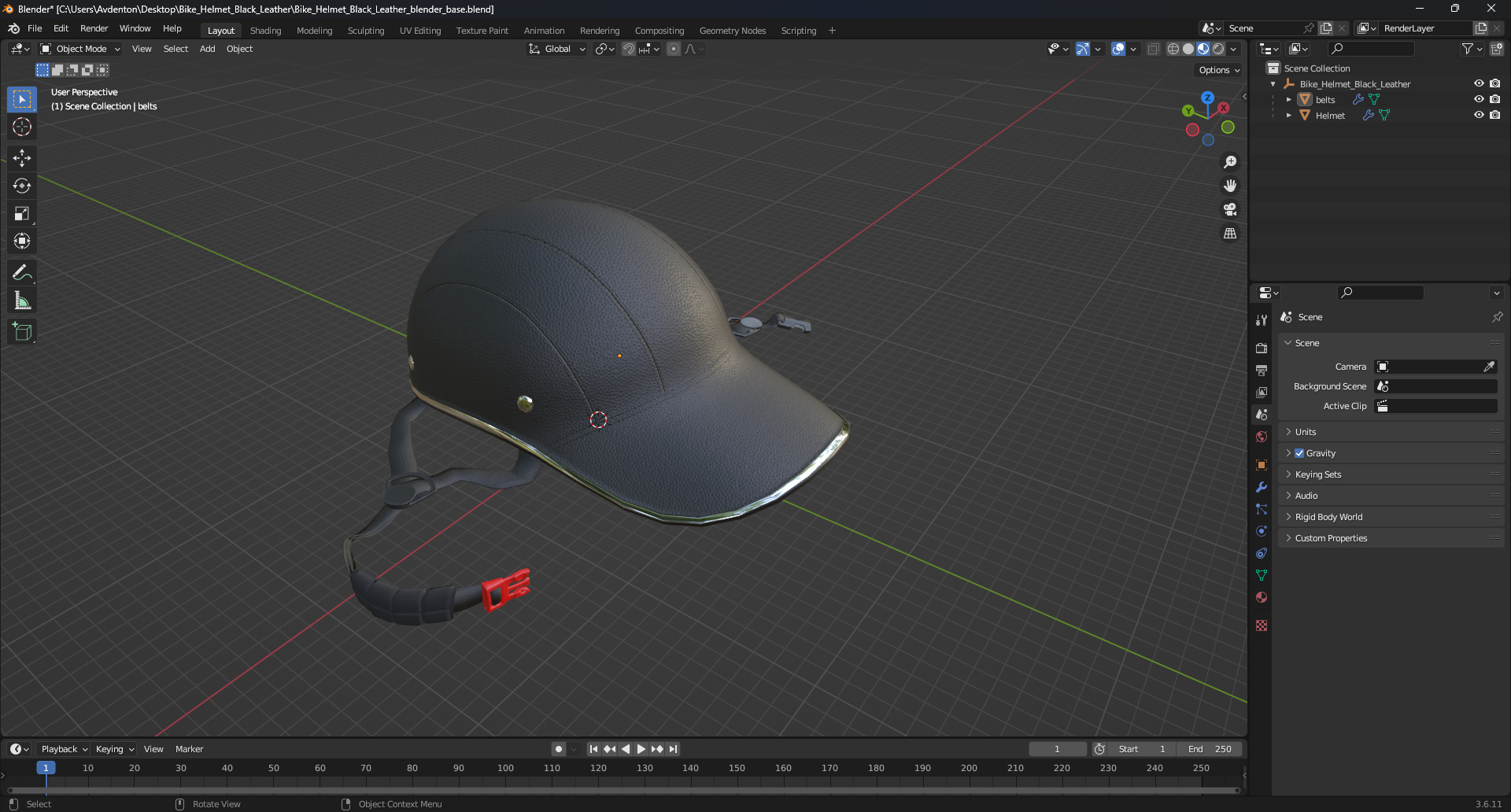Screen dimensions: 1511x812
Task: Select the Measure tool
Action: pyautogui.click(x=22, y=301)
